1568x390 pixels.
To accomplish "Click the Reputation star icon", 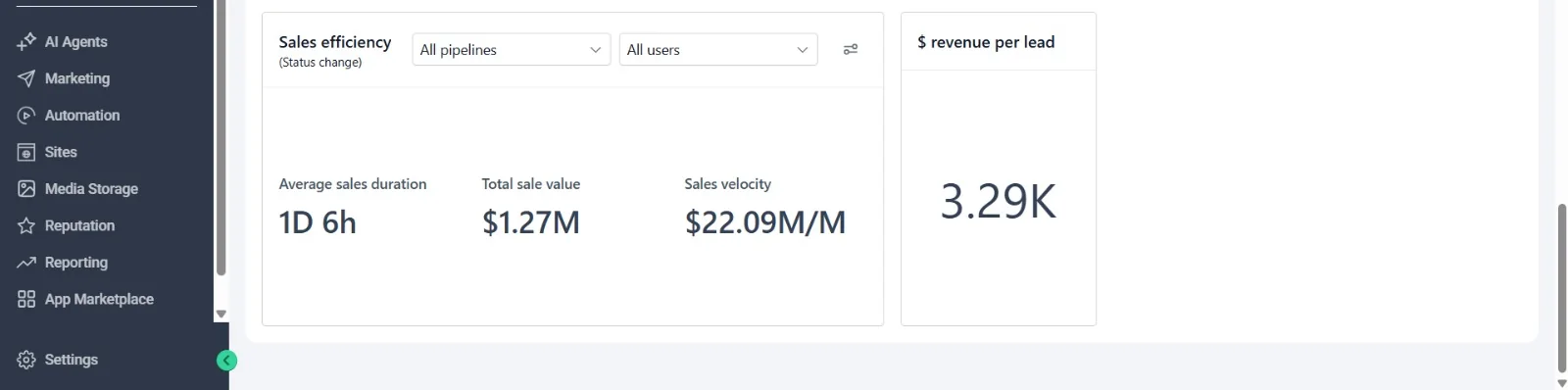I will tap(26, 225).
